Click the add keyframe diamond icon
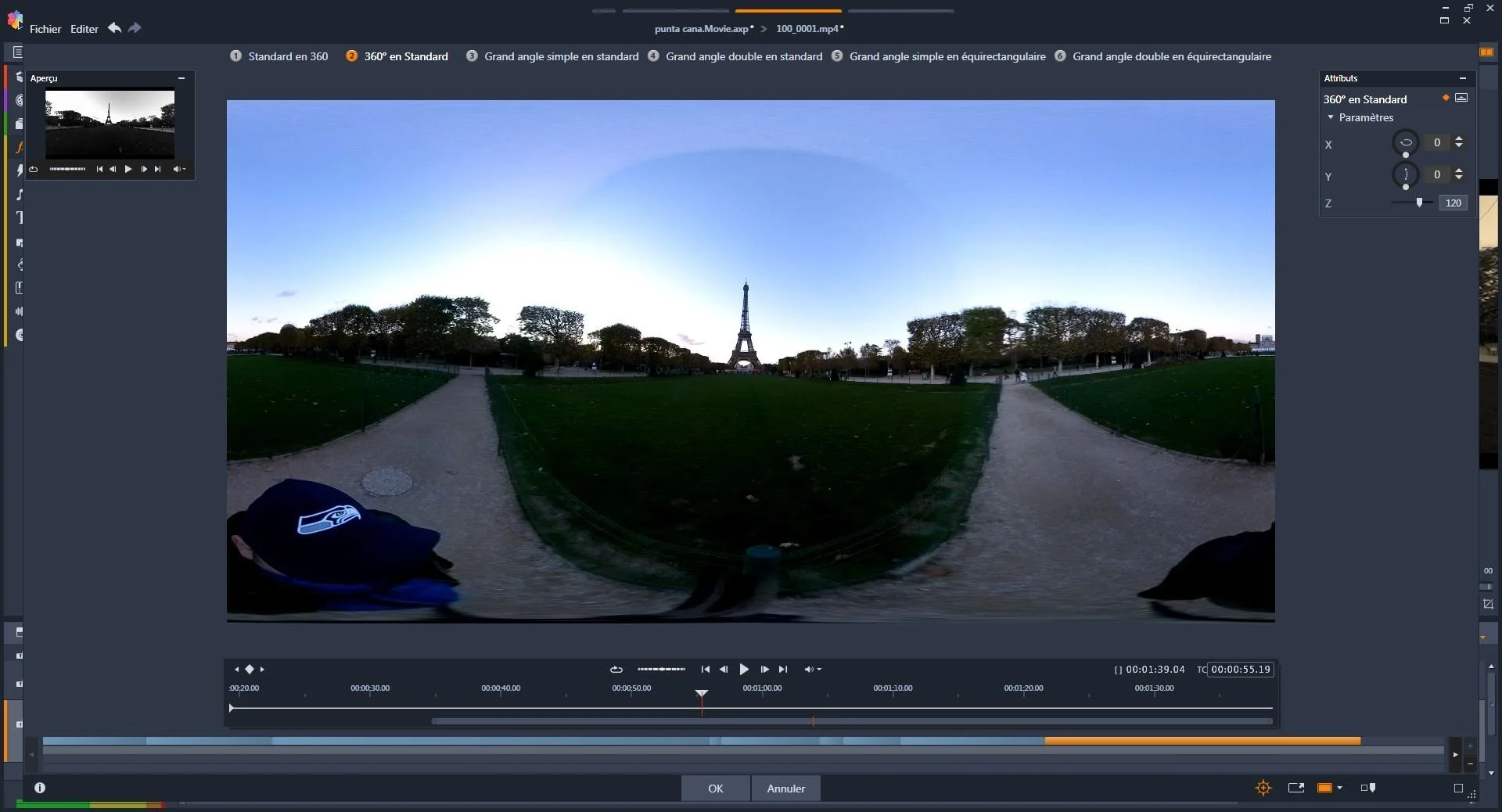This screenshot has height=812, width=1502. point(250,670)
